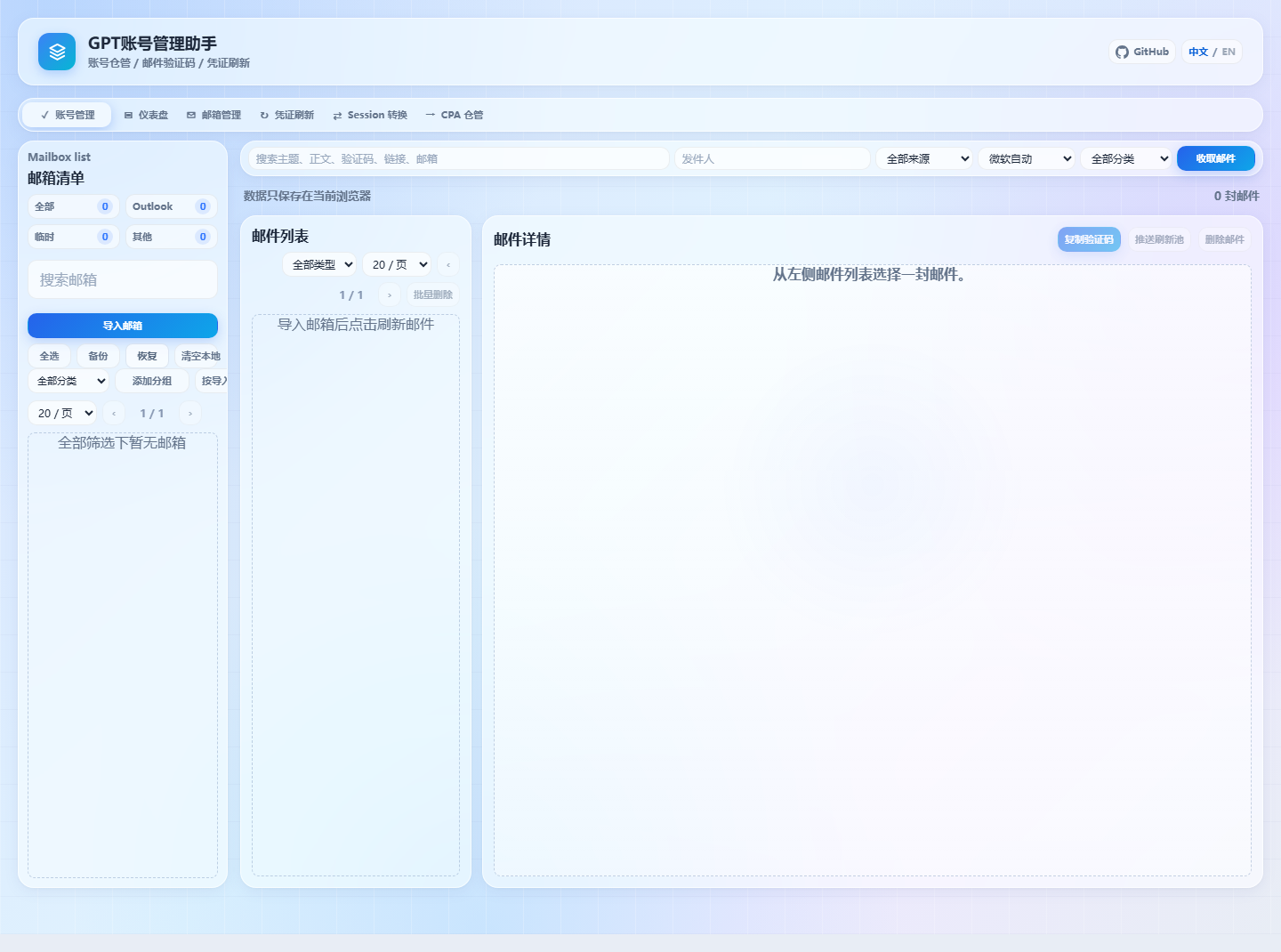1281x952 pixels.
Task: Go to next page in 邮件列表
Action: [390, 294]
